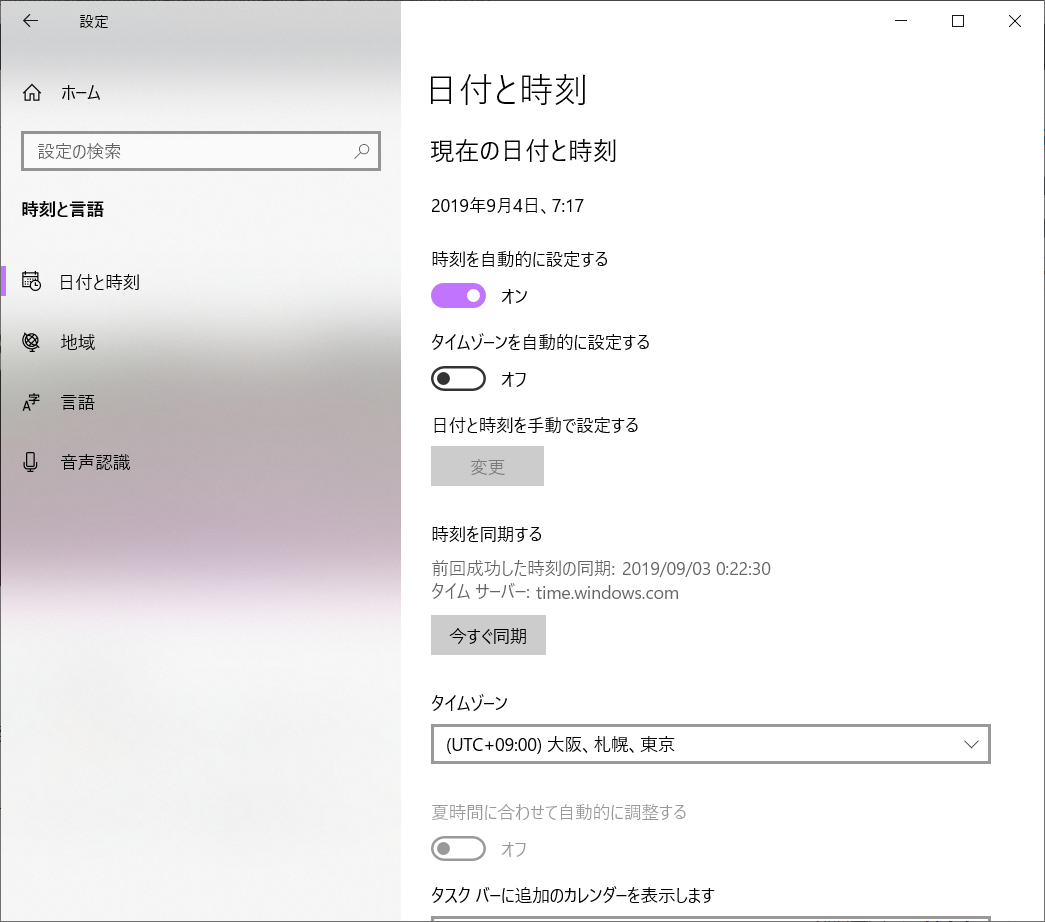This screenshot has height=922, width=1045.
Task: Enable タイムゾーンを自動的に設定する toggle
Action: (x=458, y=378)
